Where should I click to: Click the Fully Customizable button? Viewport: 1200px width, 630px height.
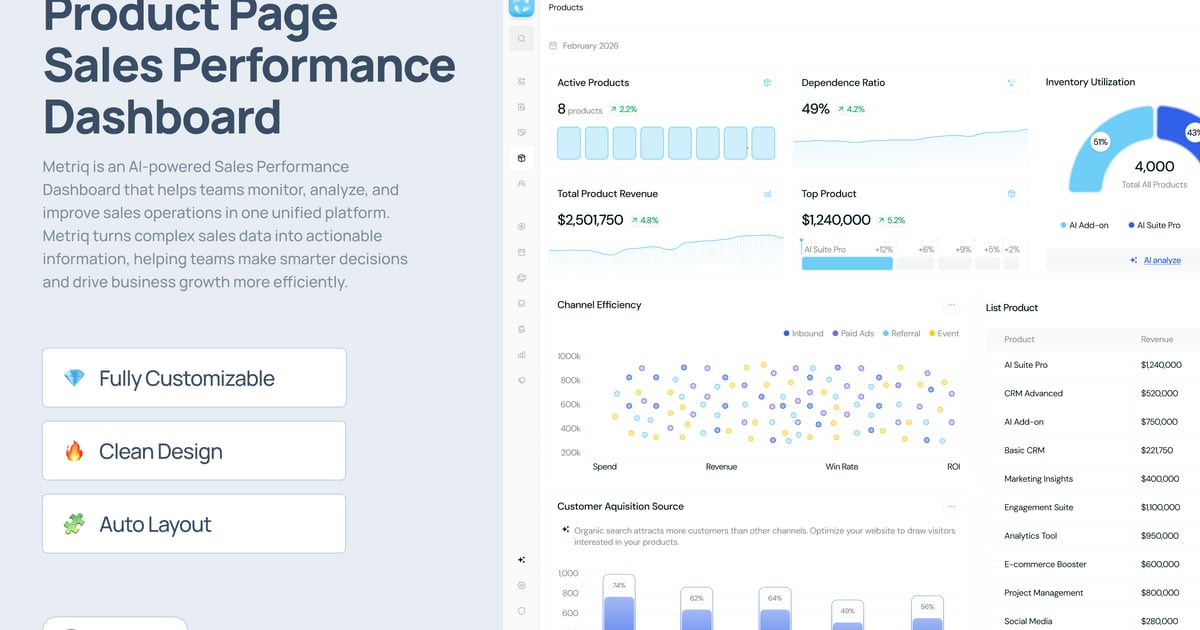click(194, 378)
